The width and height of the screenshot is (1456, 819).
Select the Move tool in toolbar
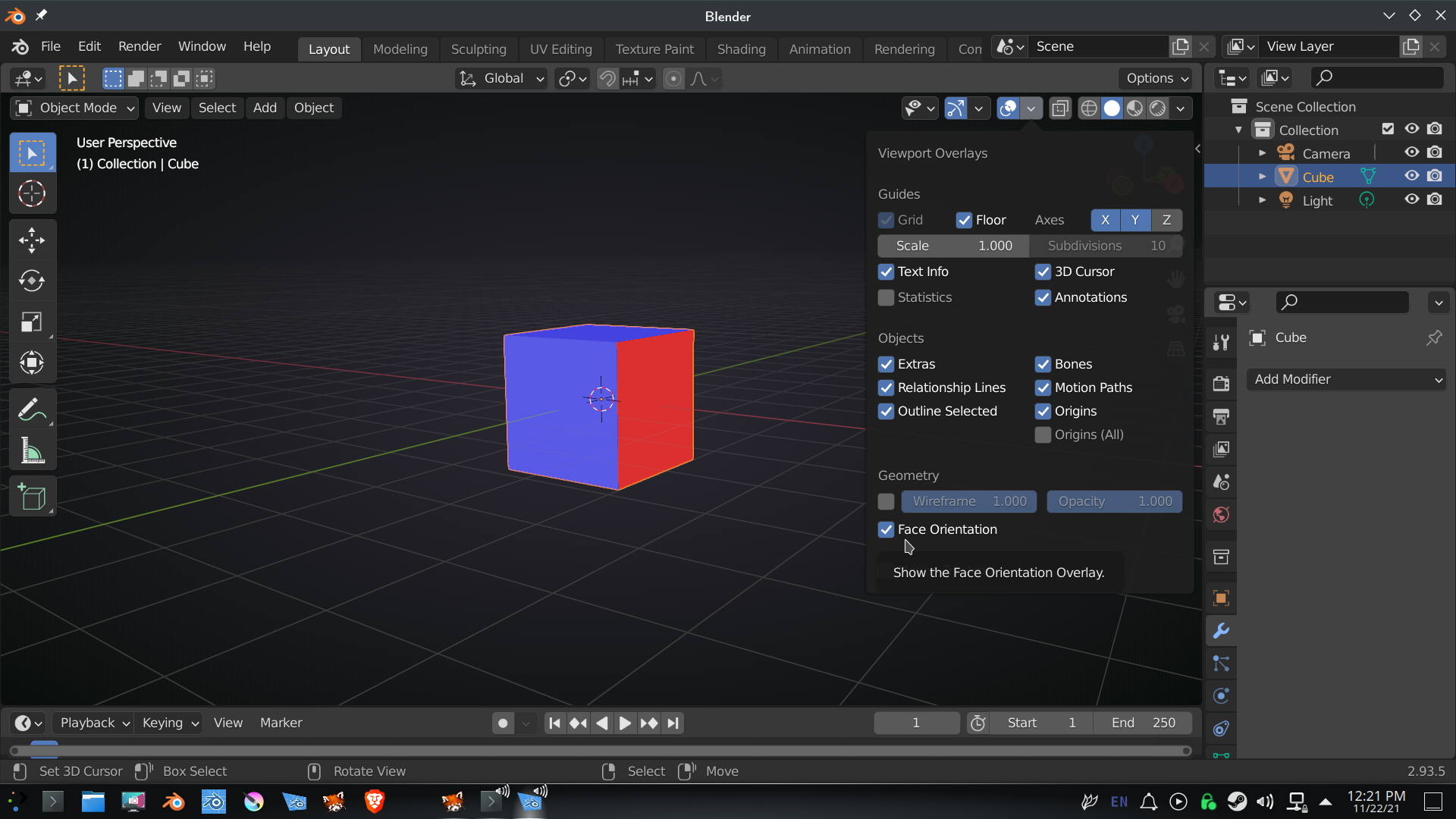[x=32, y=240]
